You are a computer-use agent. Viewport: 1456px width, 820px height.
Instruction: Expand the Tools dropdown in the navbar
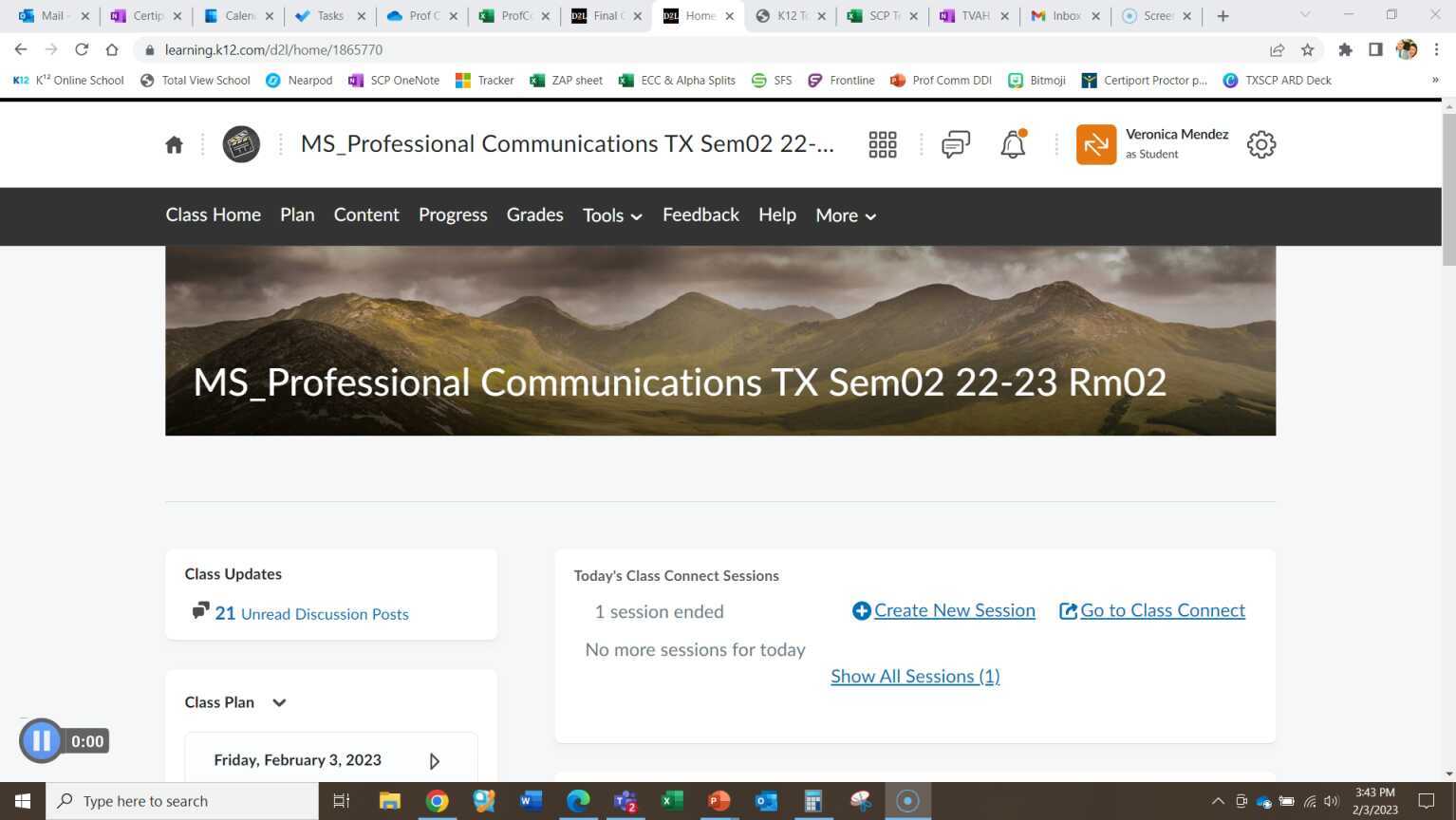pyautogui.click(x=611, y=215)
